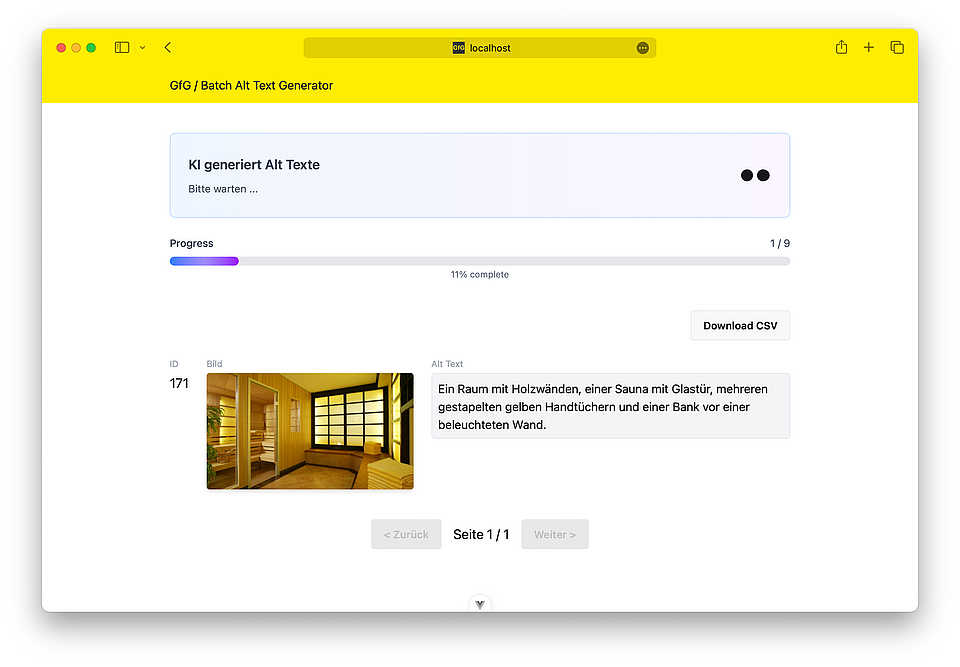
Task: Click the Zurück pagination button
Action: (x=406, y=534)
